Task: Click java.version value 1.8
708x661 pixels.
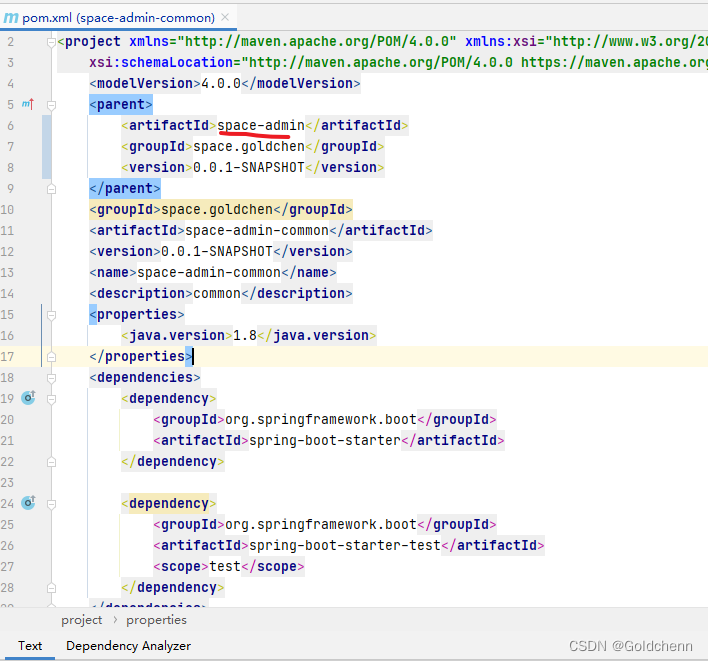Action: 245,335
